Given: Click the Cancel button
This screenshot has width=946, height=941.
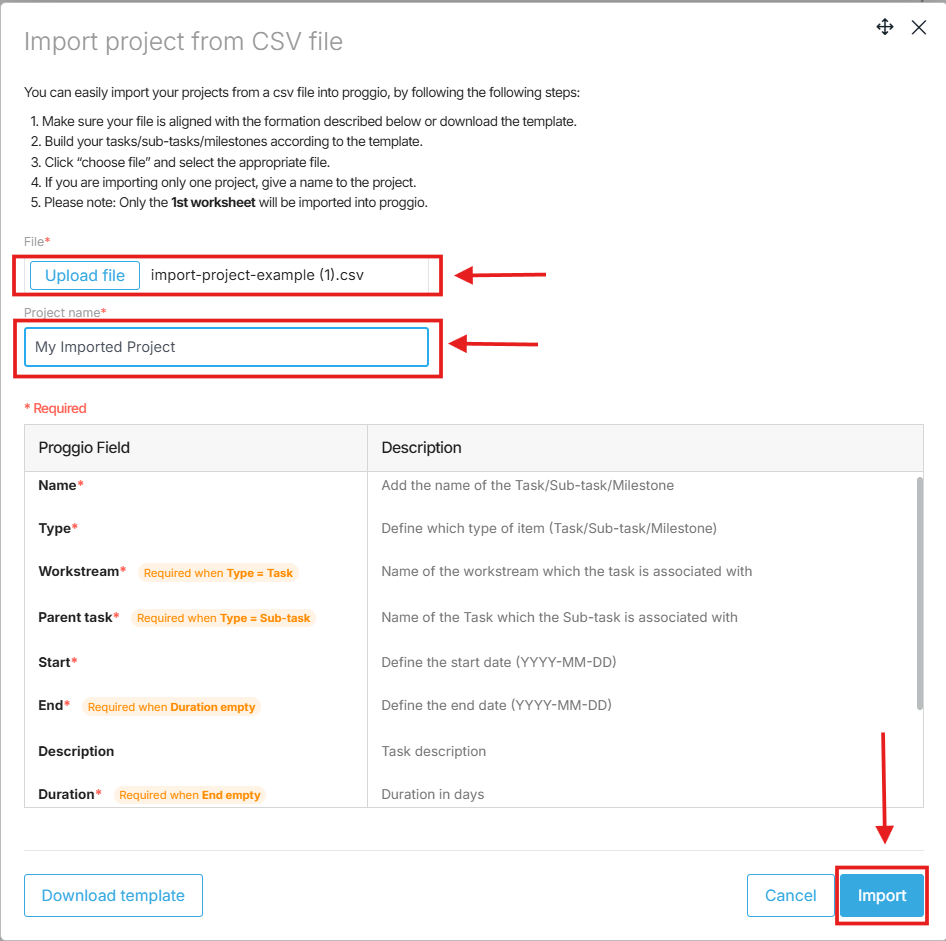Looking at the screenshot, I should pyautogui.click(x=790, y=895).
